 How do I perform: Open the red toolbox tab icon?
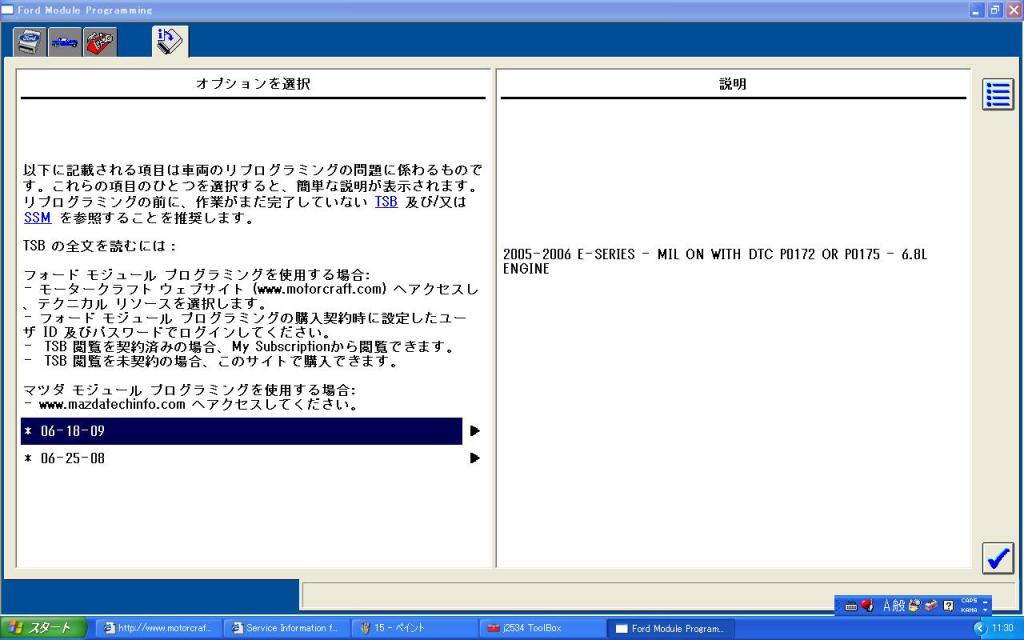tap(100, 42)
